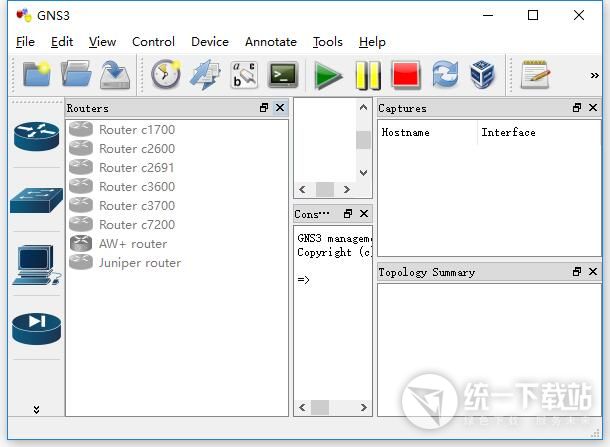This screenshot has height=447, width=610.
Task: Browse security devices sidebar icon
Action: pyautogui.click(x=36, y=329)
